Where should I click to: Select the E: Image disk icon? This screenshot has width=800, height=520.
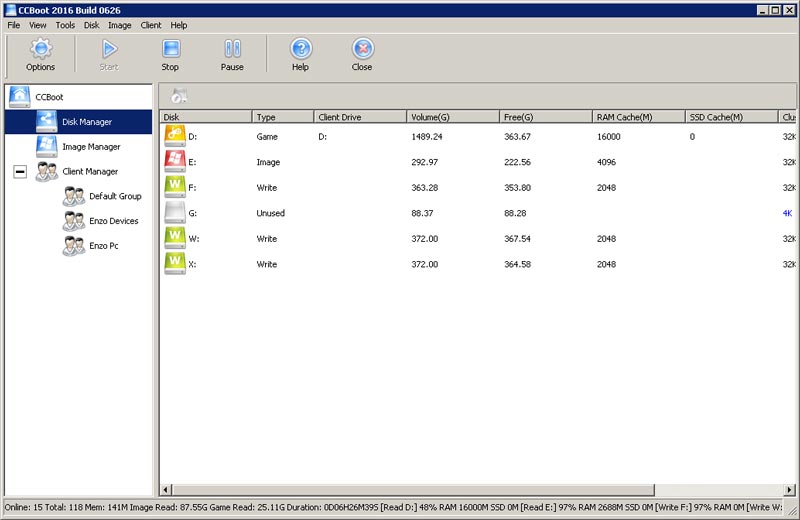174,162
